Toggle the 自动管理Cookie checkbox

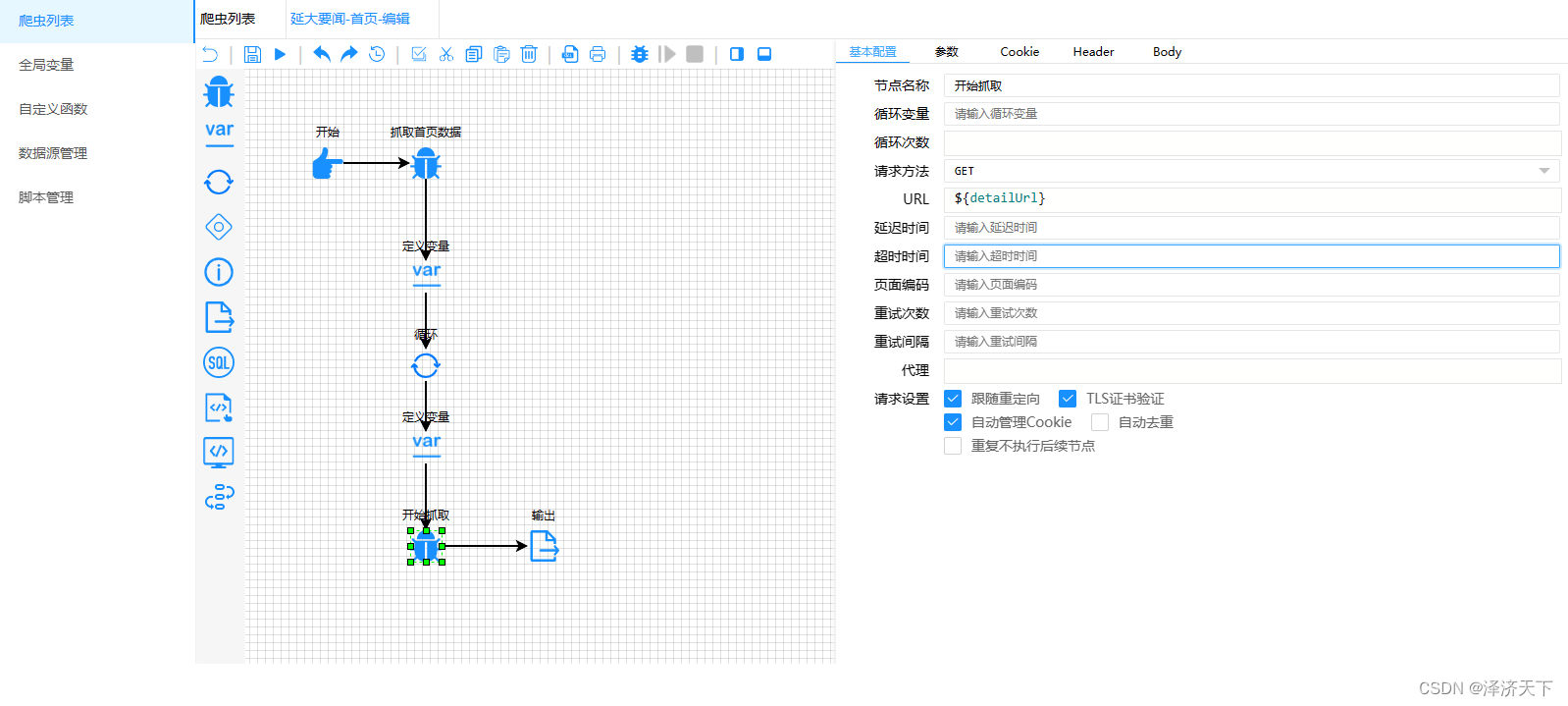coord(953,422)
